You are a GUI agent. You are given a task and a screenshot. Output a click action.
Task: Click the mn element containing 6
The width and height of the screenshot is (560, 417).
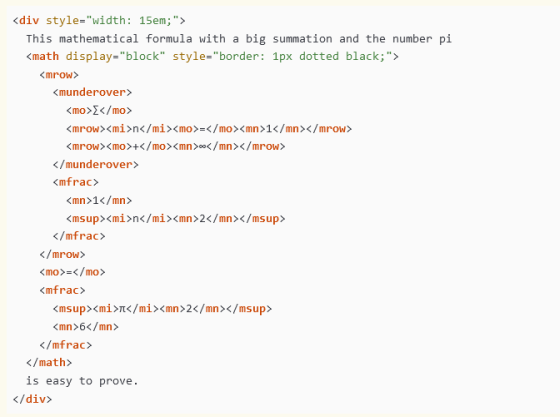click(x=85, y=327)
